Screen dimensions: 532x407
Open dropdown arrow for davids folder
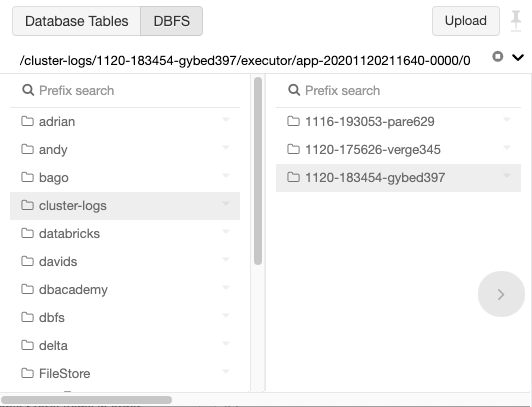pyautogui.click(x=226, y=259)
